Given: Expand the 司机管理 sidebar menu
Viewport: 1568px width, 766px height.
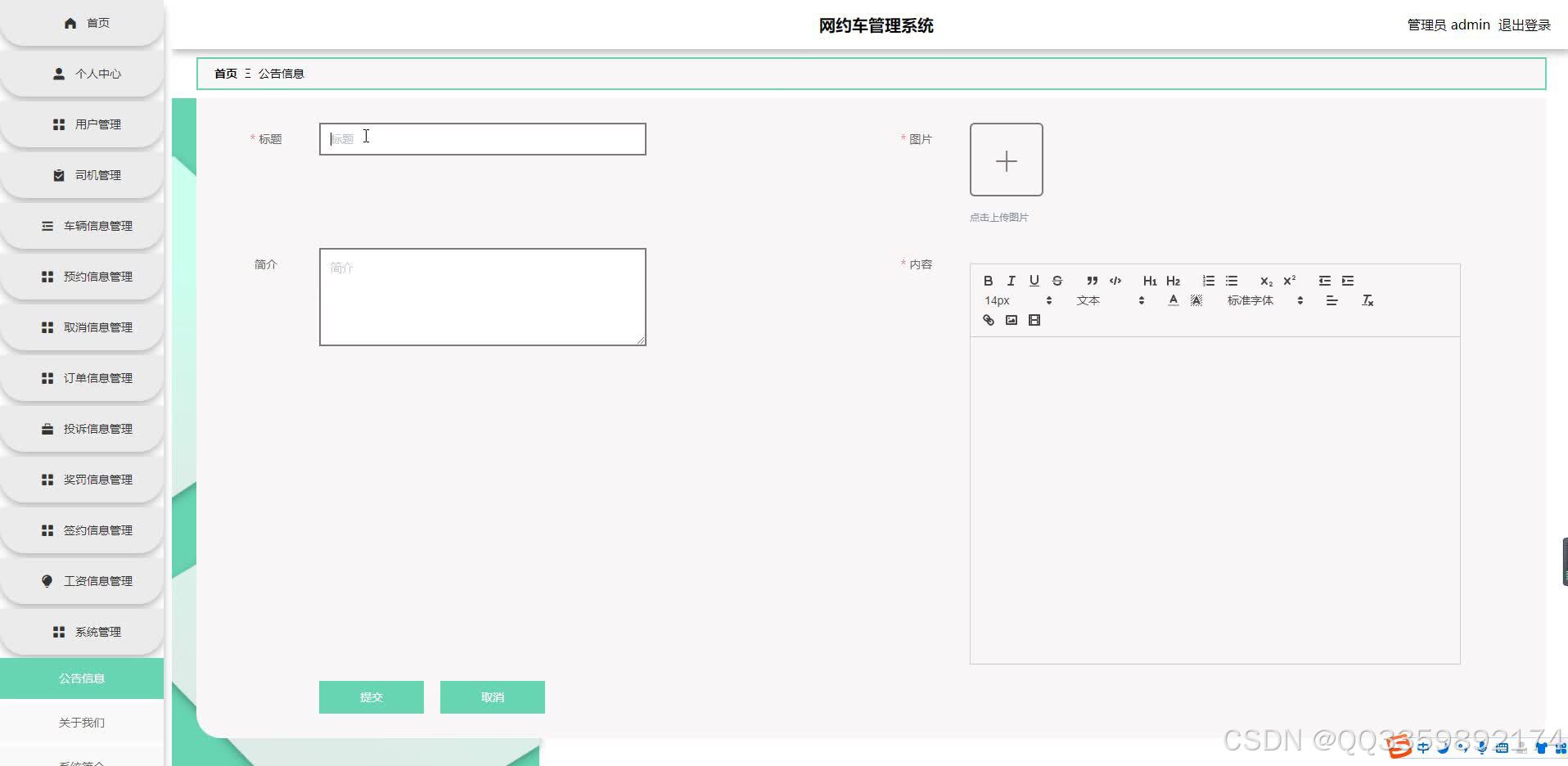Looking at the screenshot, I should [x=82, y=175].
